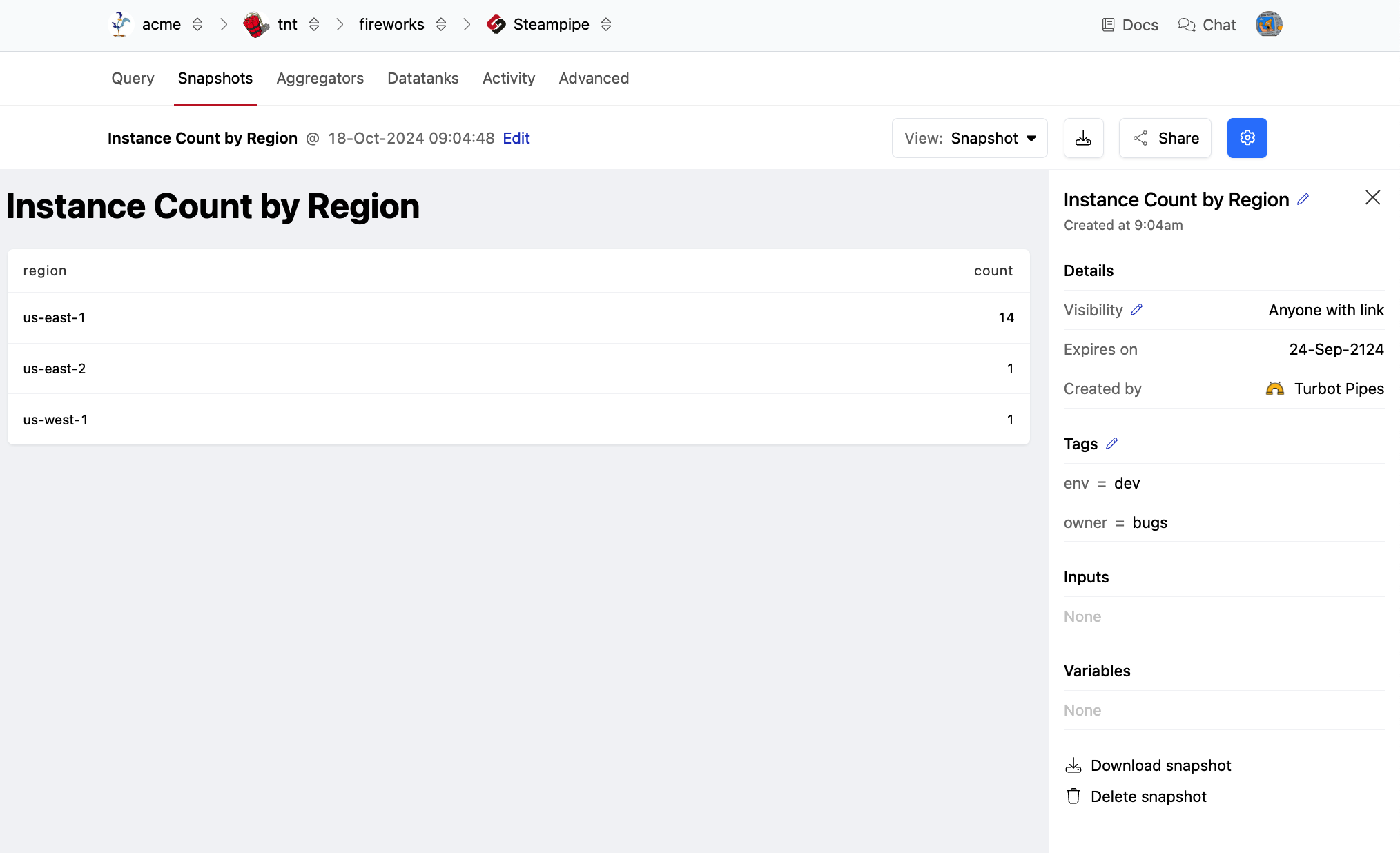Open the user avatar menu
The height and width of the screenshot is (853, 1400).
pos(1268,25)
